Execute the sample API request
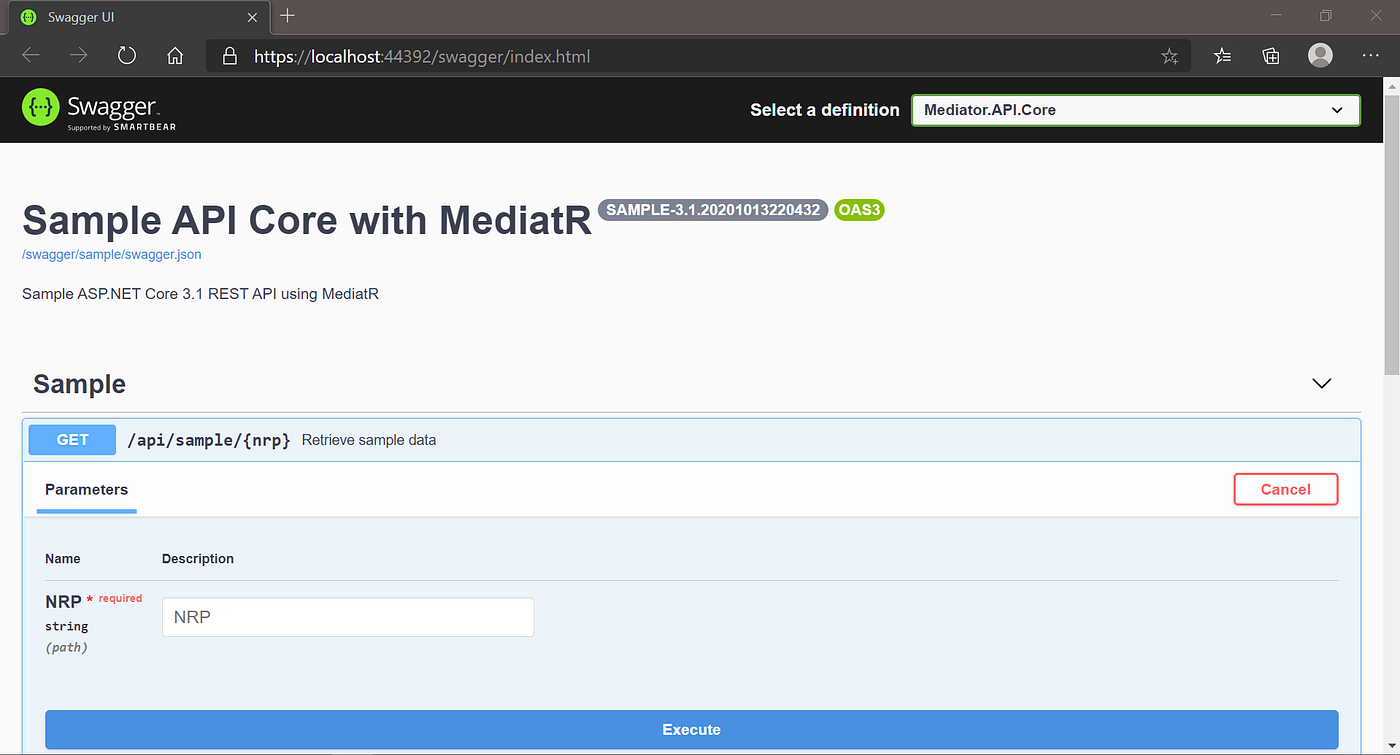1400x755 pixels. (x=691, y=729)
